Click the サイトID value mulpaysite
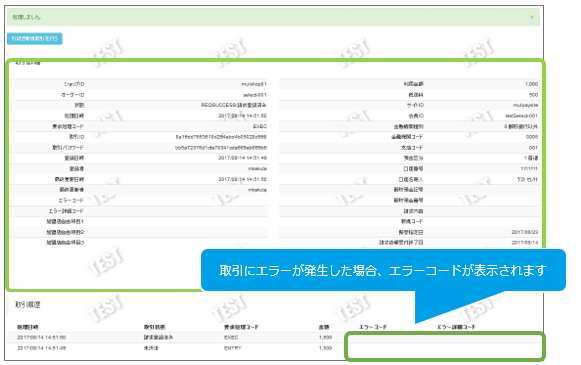 [x=525, y=105]
